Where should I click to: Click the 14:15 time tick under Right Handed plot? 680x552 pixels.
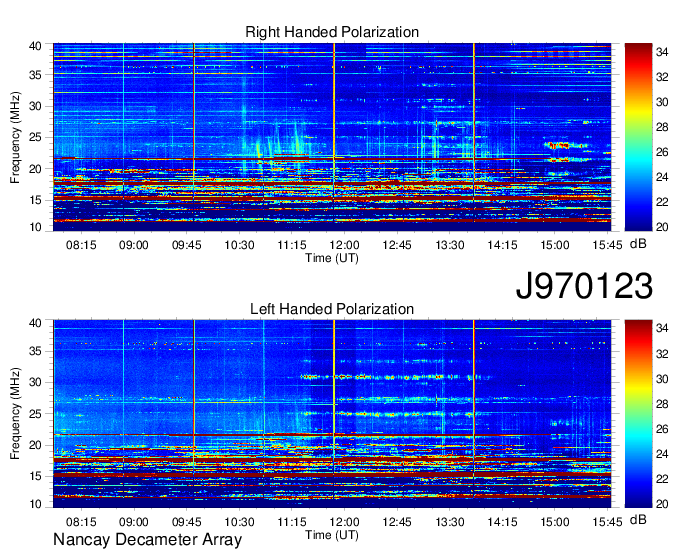502,245
